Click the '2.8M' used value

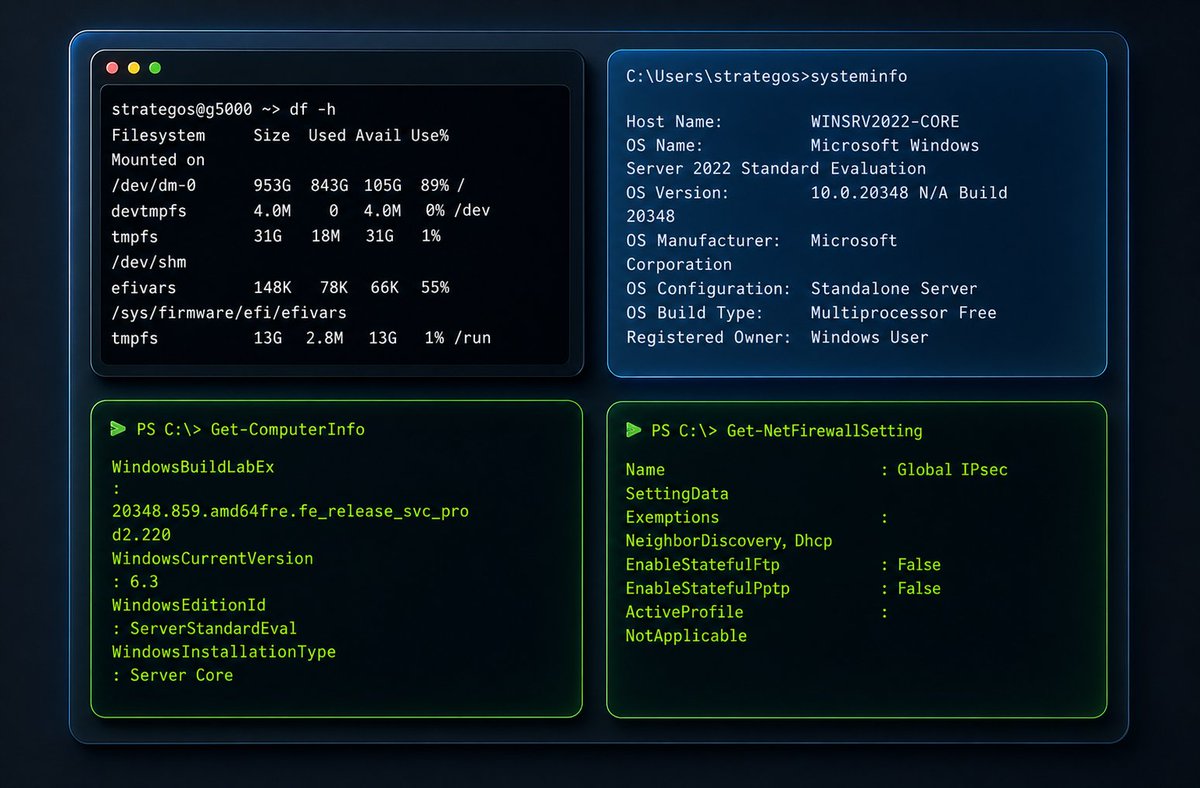coord(324,338)
